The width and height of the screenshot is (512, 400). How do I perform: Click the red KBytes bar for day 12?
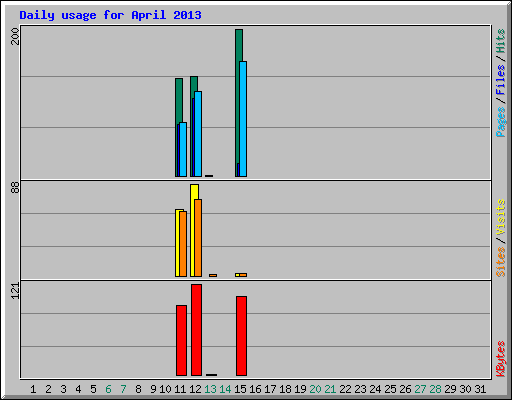coord(196,330)
